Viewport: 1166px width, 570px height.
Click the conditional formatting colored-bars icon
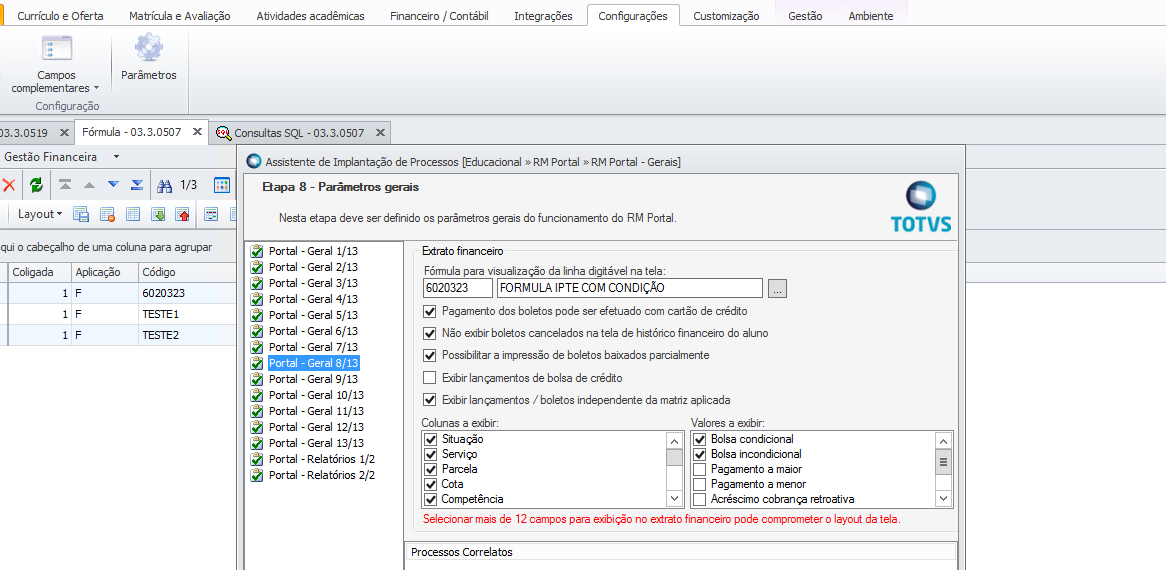(211, 214)
